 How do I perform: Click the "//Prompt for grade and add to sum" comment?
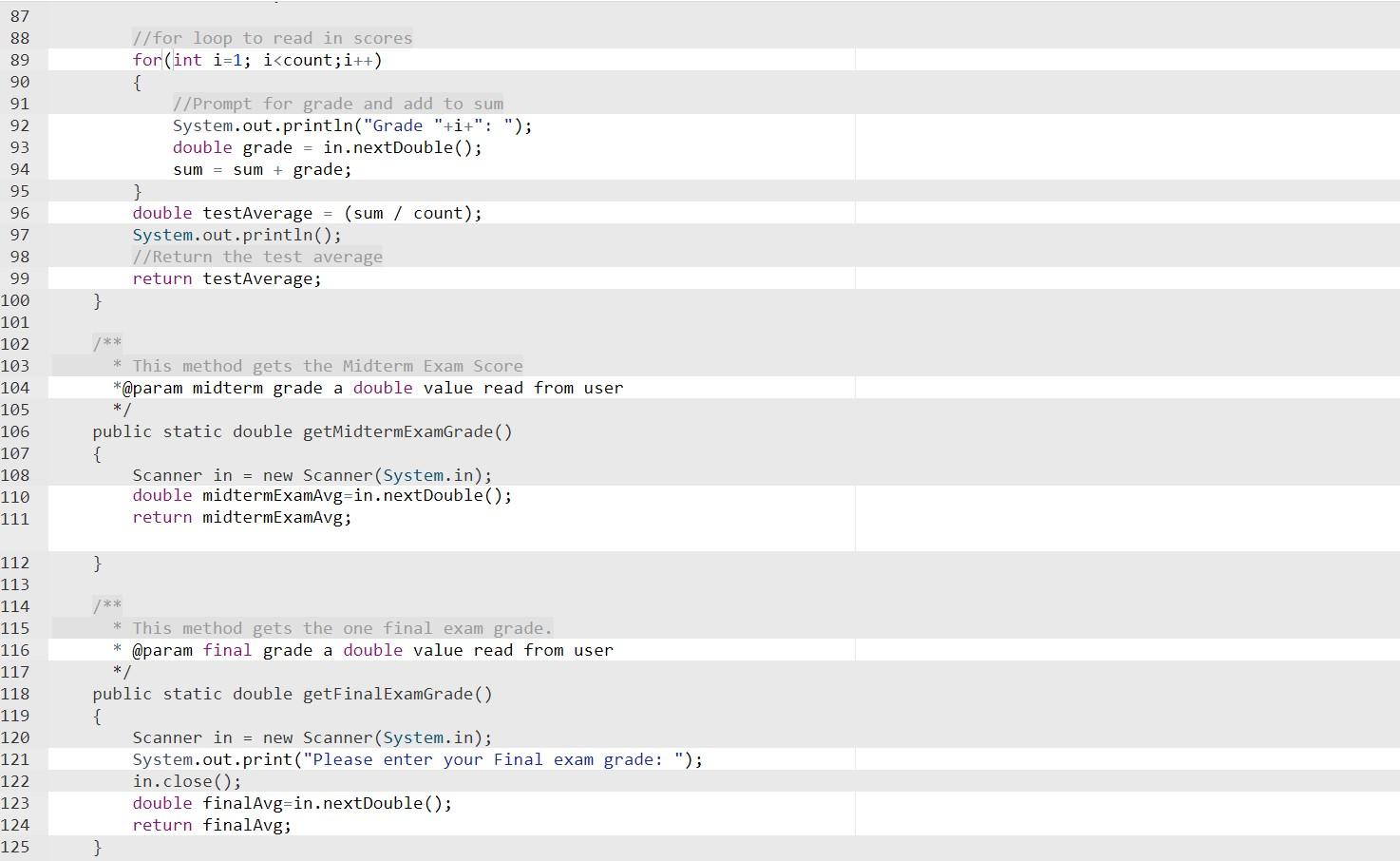click(x=338, y=104)
